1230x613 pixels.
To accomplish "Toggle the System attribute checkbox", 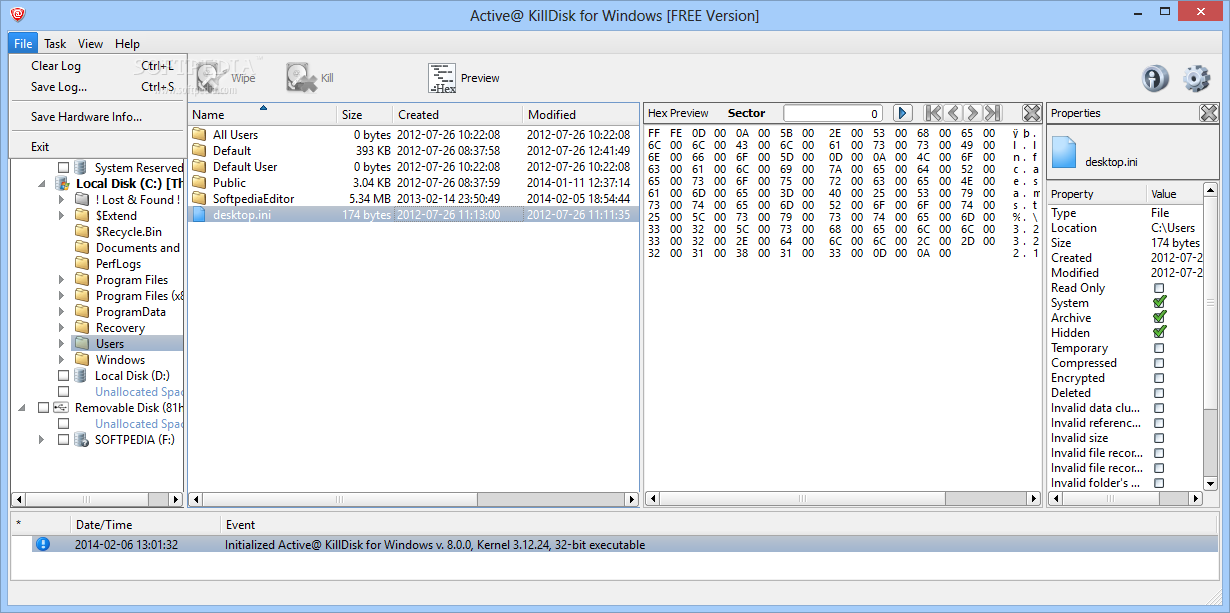I will coord(1159,302).
